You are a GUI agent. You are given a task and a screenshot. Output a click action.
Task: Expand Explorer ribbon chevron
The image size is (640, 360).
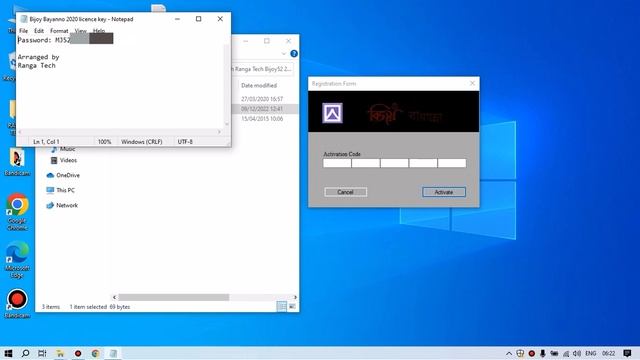(x=284, y=54)
